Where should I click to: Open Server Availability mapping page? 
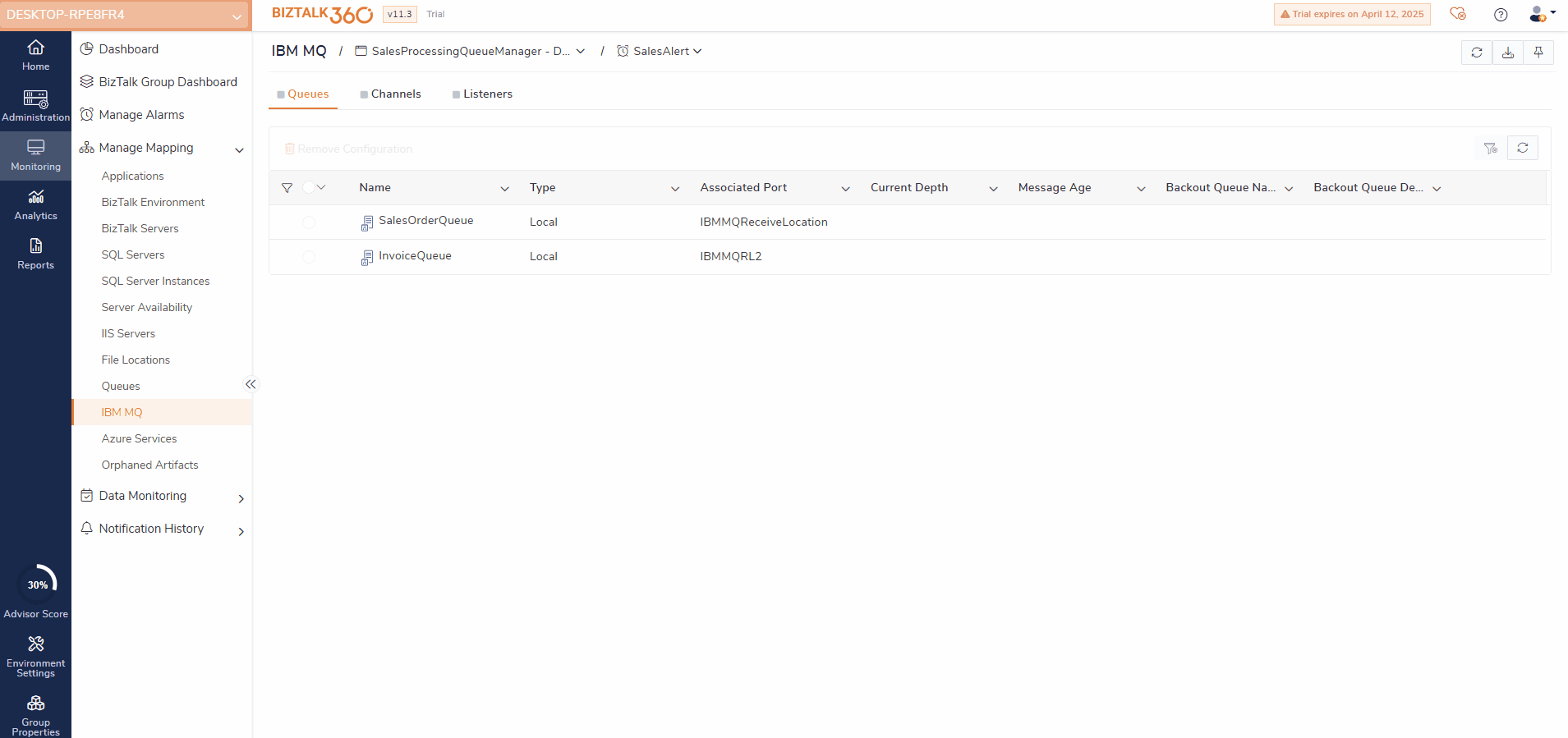[147, 307]
